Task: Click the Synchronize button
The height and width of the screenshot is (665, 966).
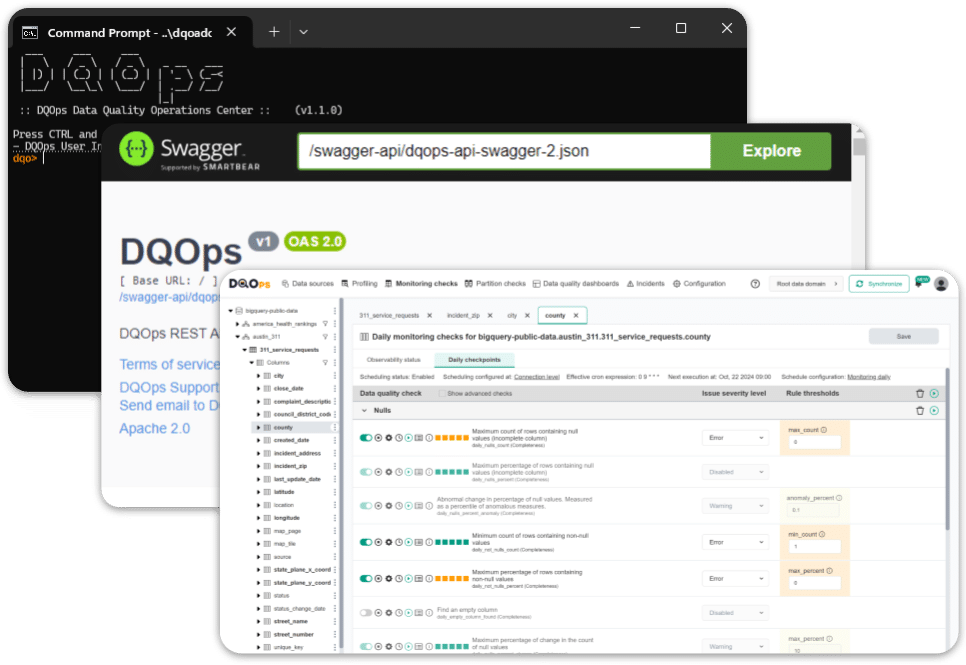Action: point(879,284)
